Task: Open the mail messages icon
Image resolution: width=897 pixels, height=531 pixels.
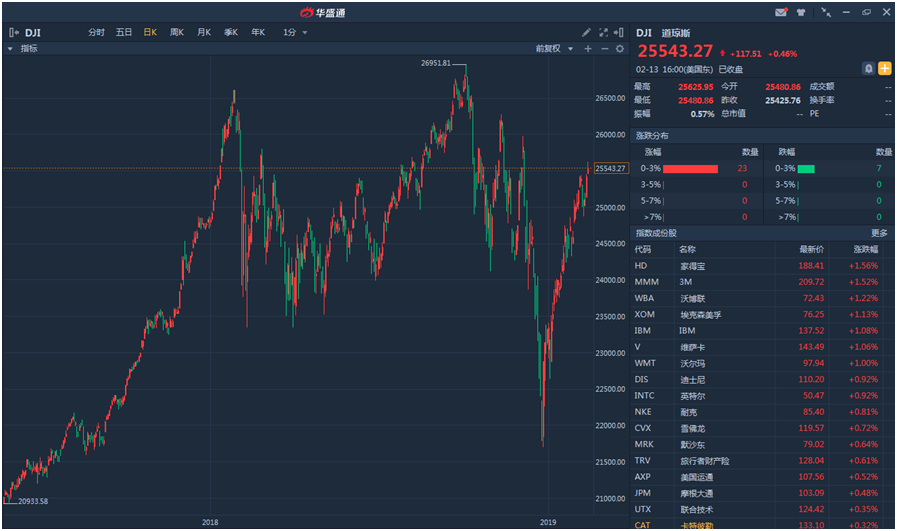Action: [780, 12]
